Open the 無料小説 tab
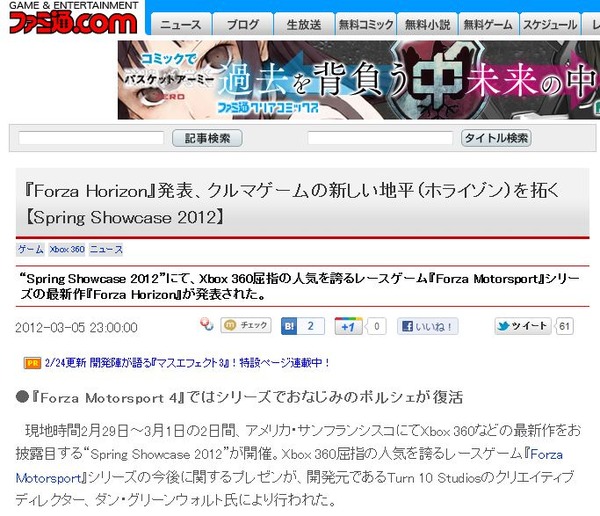 [x=427, y=24]
